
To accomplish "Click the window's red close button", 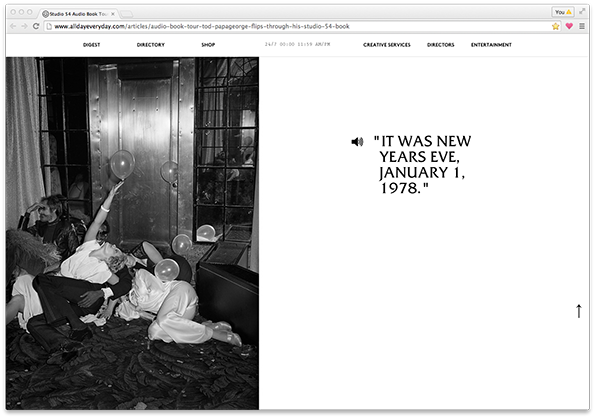I will click(13, 12).
